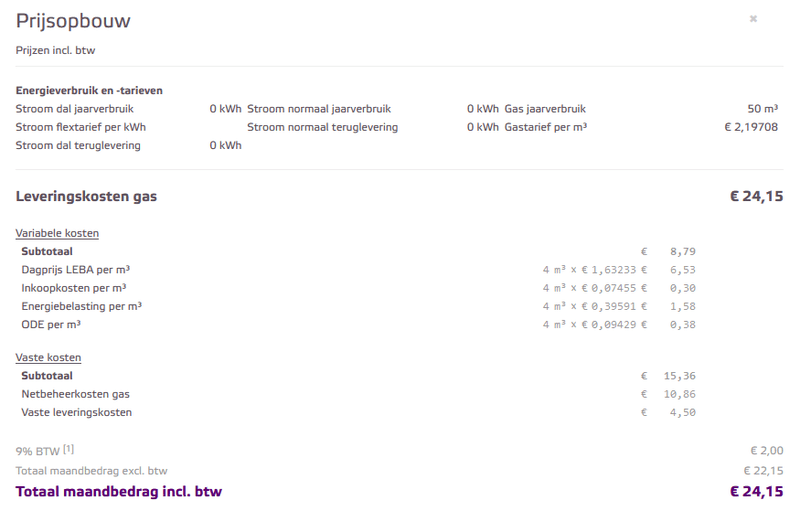This screenshot has height=511, width=800.
Task: Click the Variabele kosten underlined heading
Action: (x=57, y=233)
